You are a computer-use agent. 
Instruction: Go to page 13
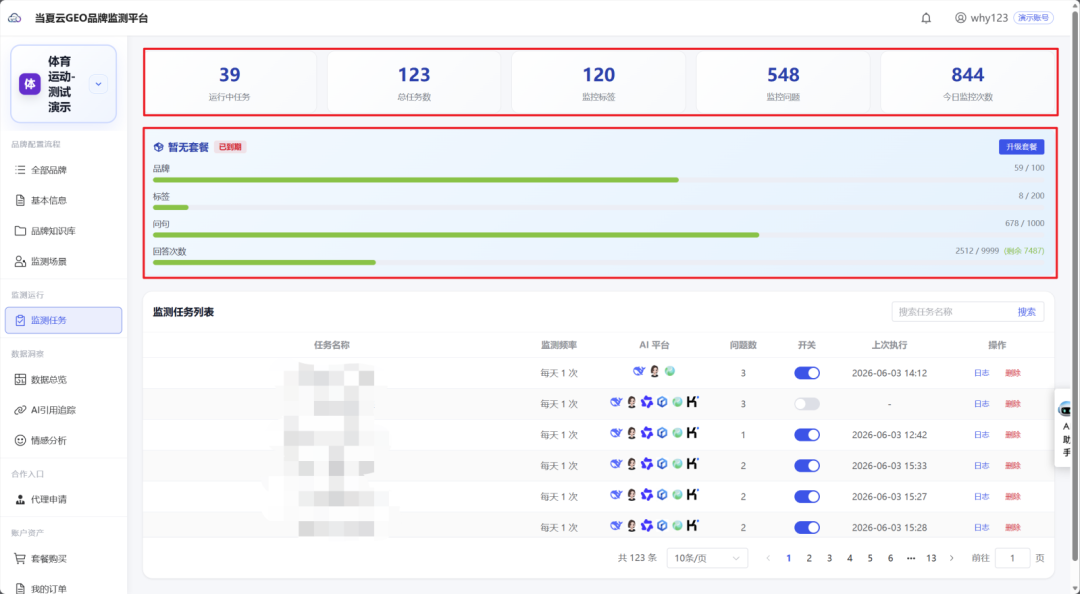pos(931,558)
